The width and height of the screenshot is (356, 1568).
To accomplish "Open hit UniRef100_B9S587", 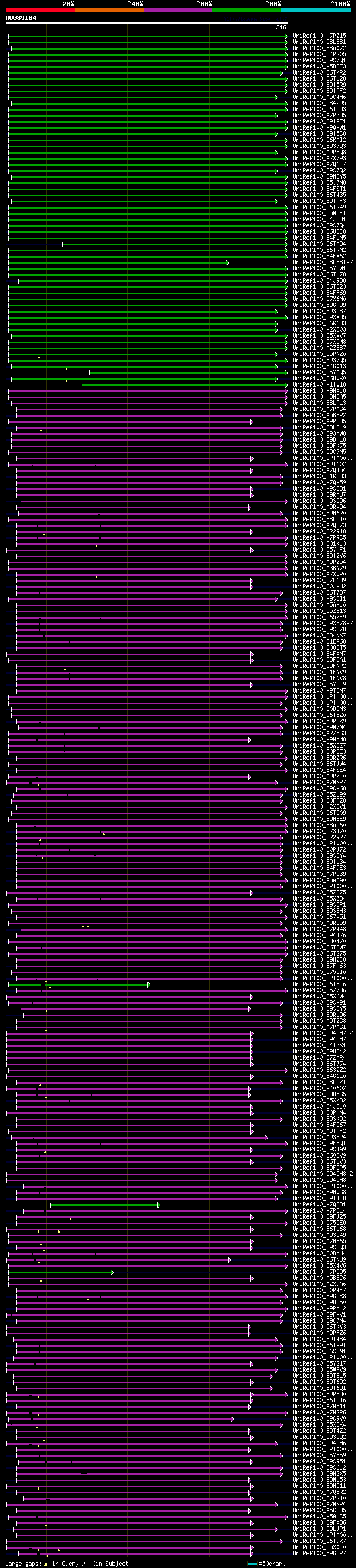I will (319, 311).
